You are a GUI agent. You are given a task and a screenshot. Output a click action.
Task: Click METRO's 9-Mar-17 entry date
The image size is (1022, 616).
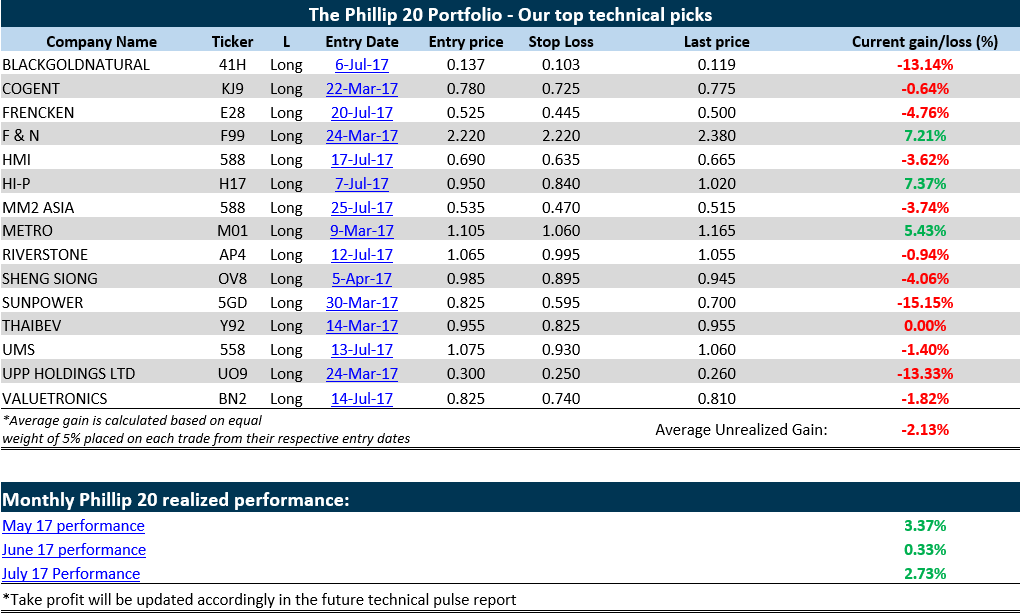(362, 231)
